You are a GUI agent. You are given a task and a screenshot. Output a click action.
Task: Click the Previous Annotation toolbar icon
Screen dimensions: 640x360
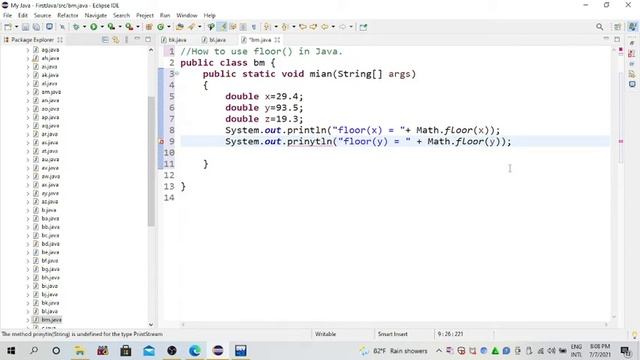(284, 27)
